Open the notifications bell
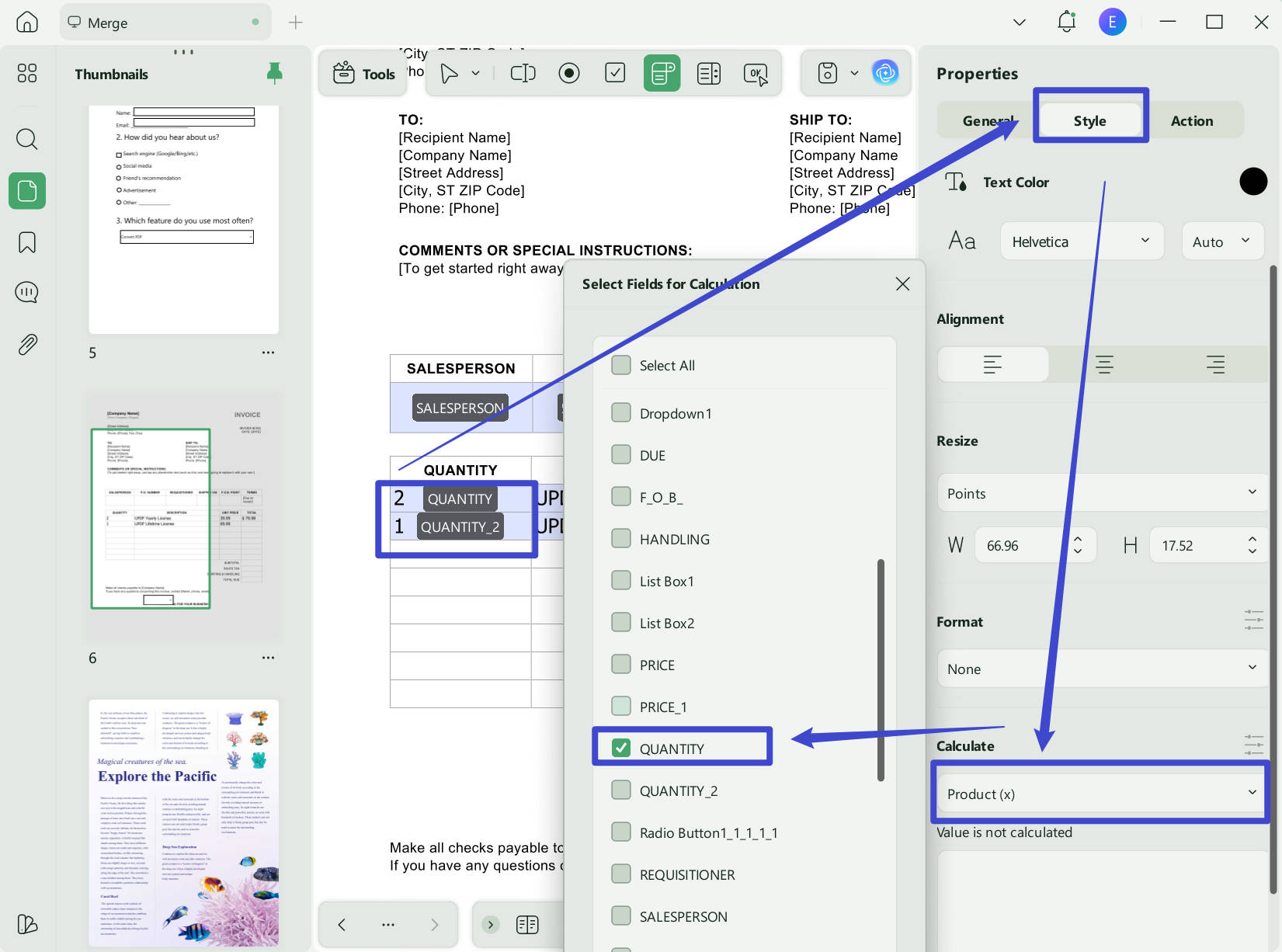This screenshot has height=952, width=1282. pyautogui.click(x=1066, y=22)
